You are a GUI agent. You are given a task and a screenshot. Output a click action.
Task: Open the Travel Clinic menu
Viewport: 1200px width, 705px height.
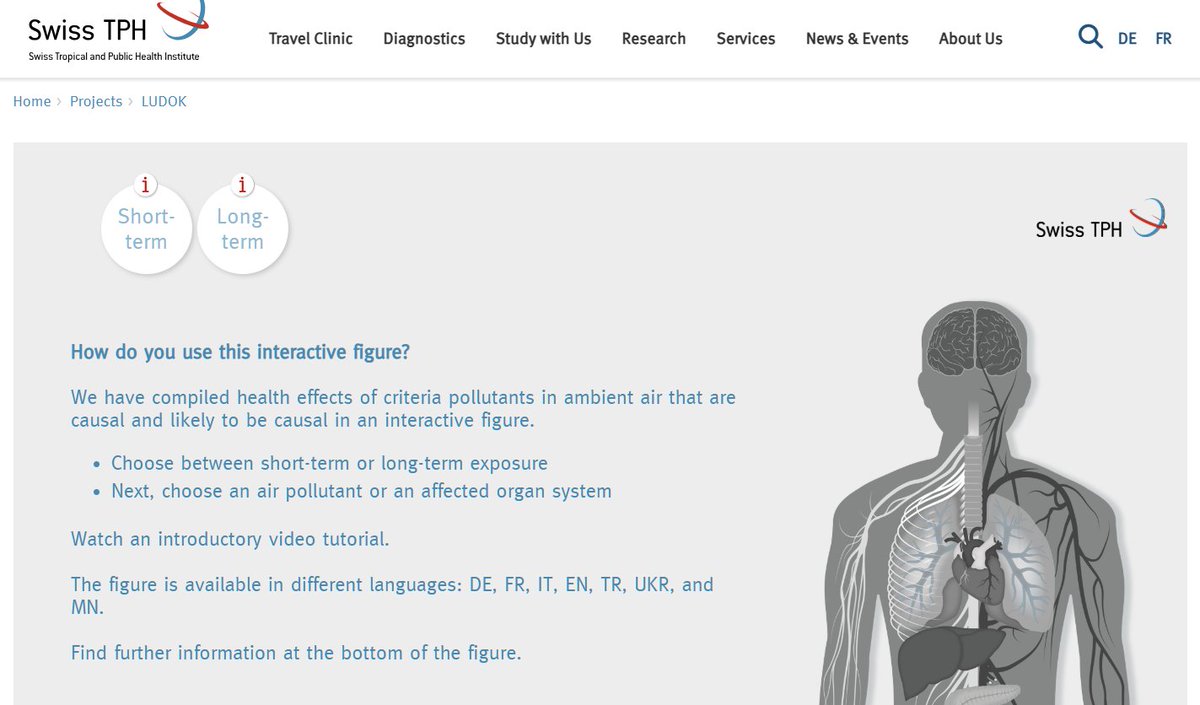point(311,39)
